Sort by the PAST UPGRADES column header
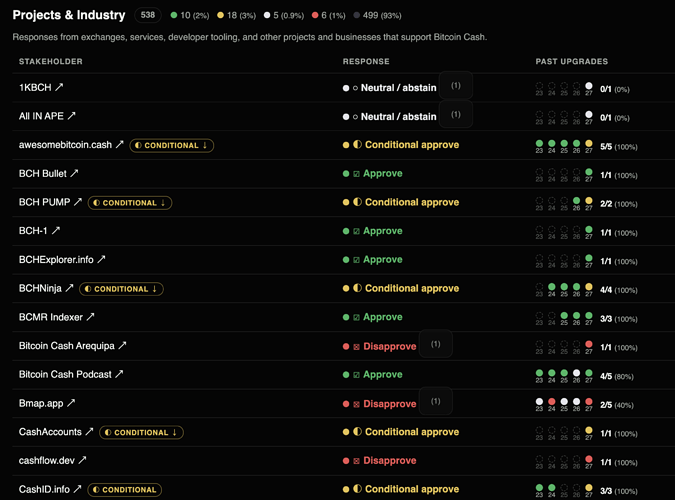This screenshot has width=675, height=500. 572,61
